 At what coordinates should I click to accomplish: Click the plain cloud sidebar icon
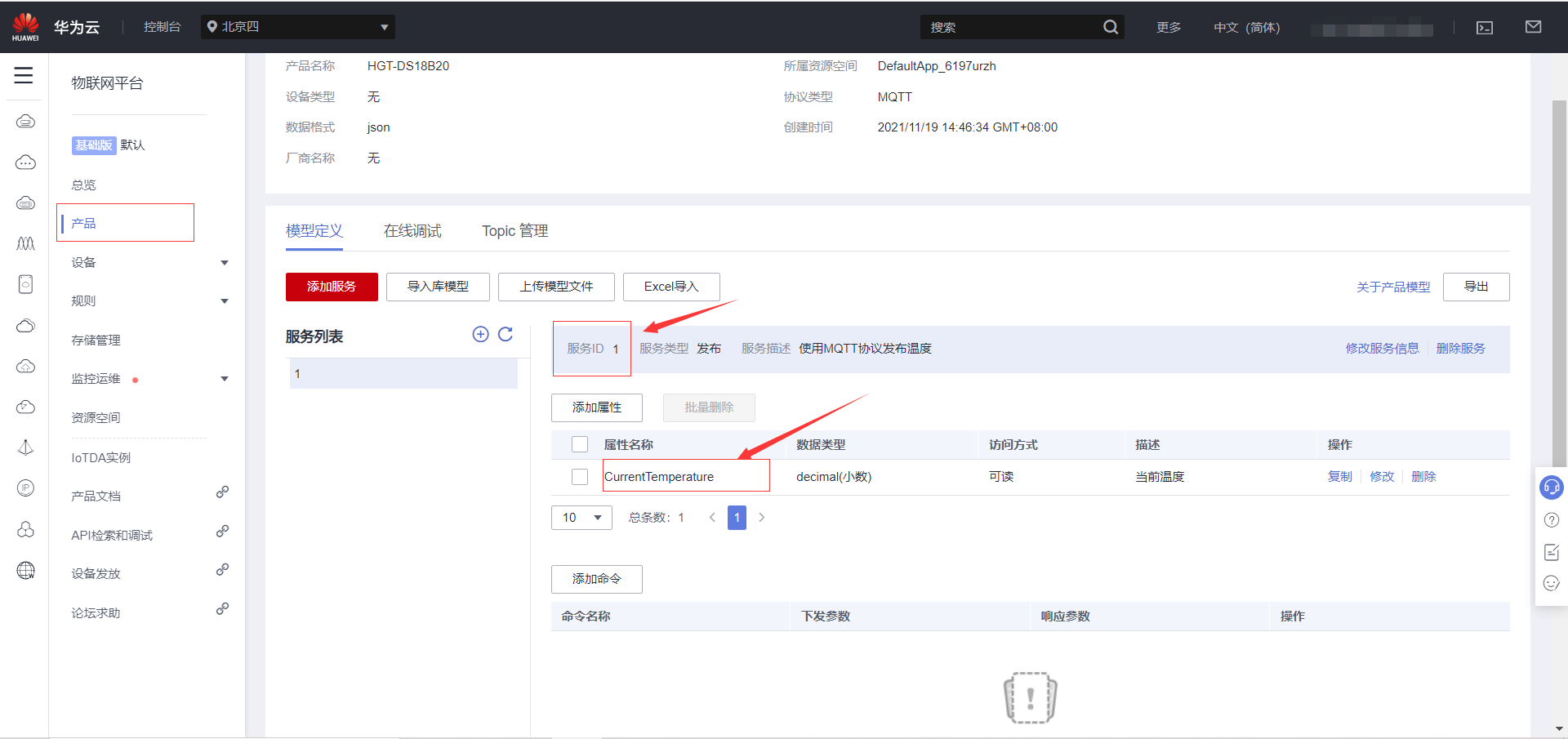tap(25, 326)
